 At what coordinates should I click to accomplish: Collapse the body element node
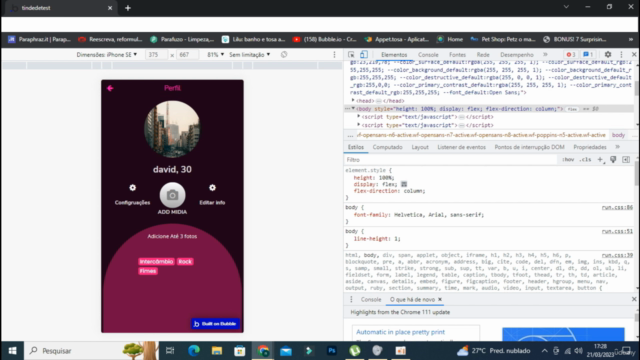click(x=353, y=109)
